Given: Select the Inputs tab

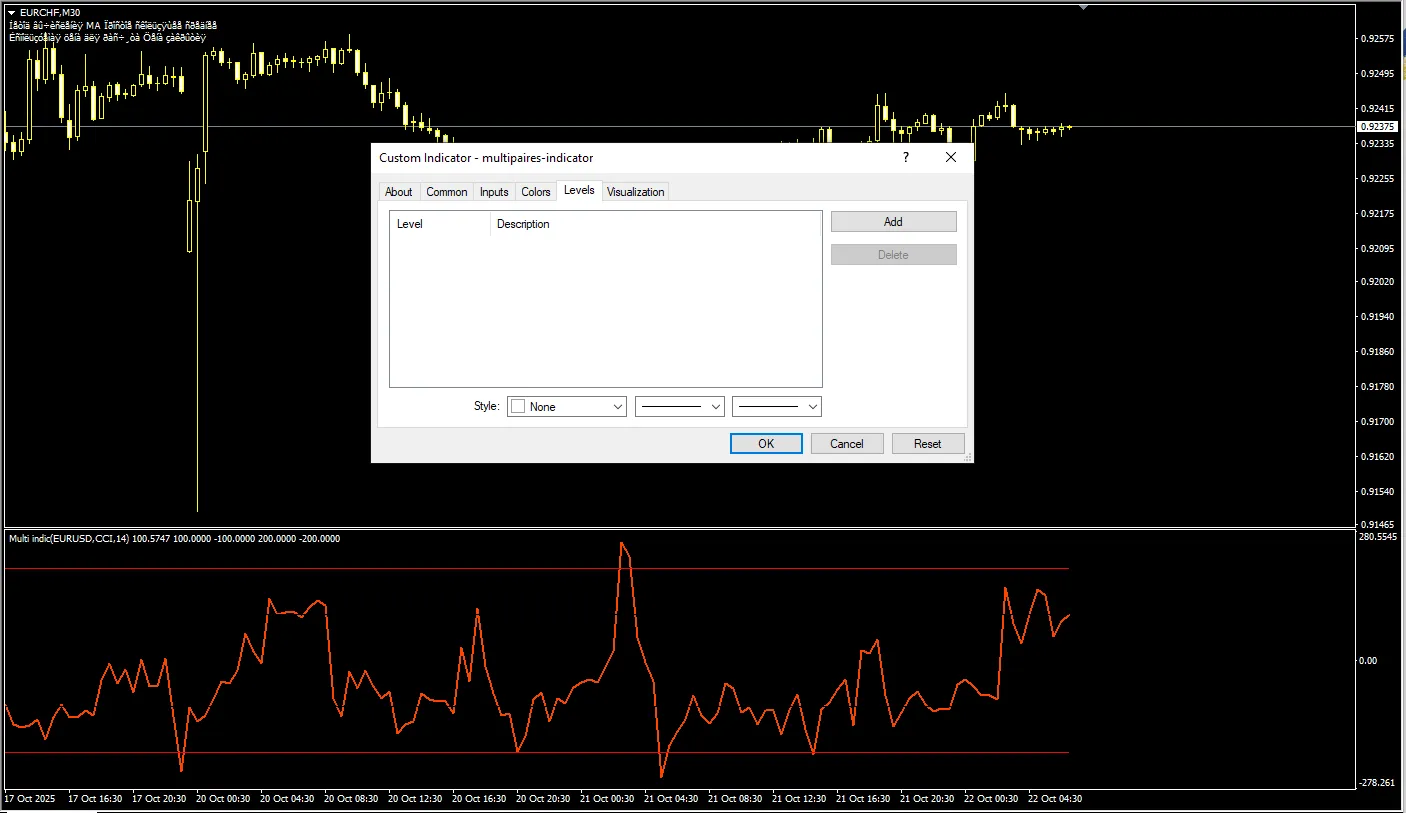Looking at the screenshot, I should [494, 192].
